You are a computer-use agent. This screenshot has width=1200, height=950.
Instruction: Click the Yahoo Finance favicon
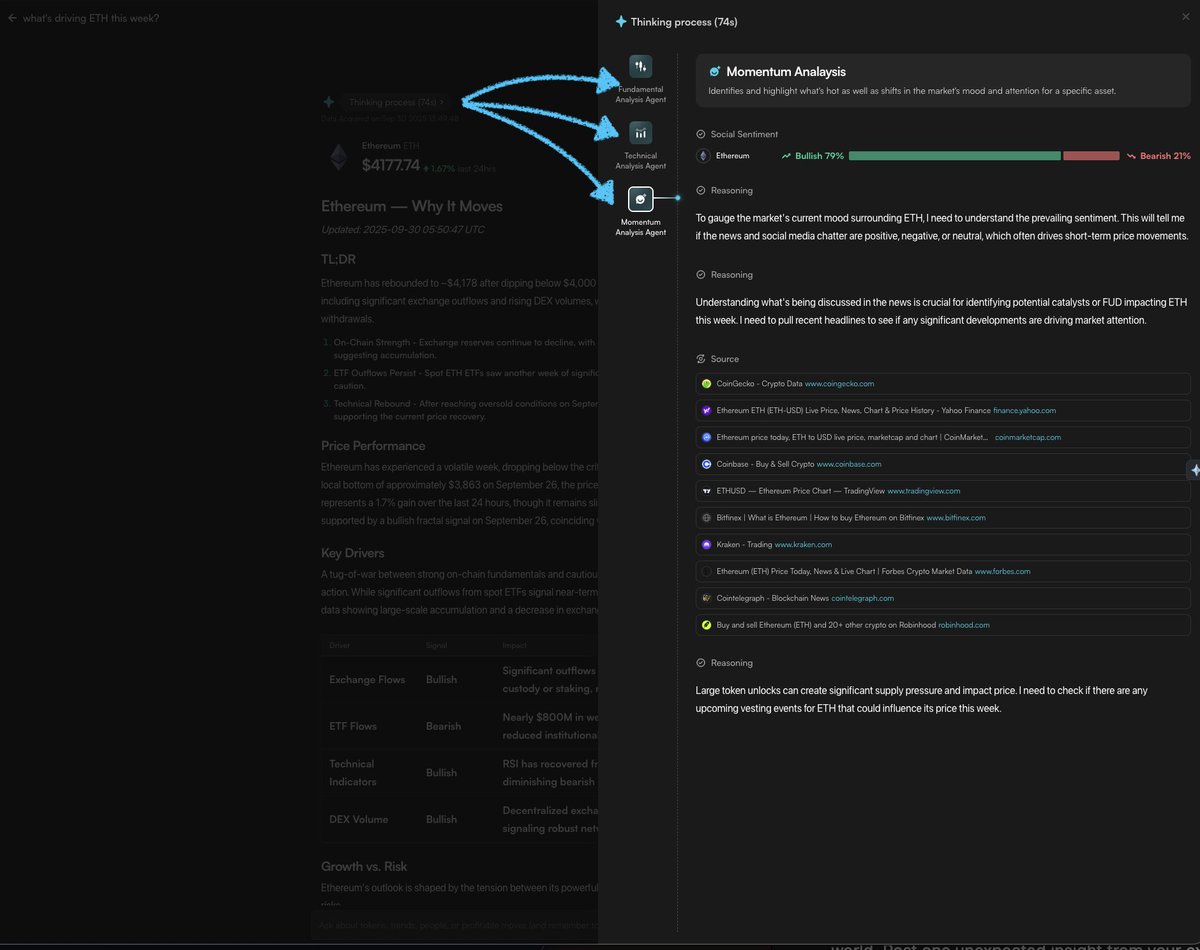706,411
